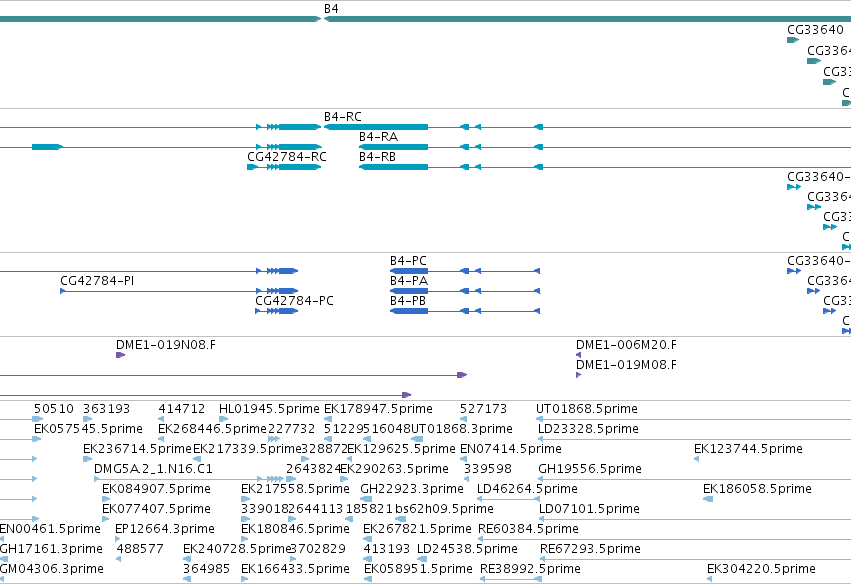Select the HL01945.5prime EST label
This screenshot has height=584, width=851.
click(269, 409)
